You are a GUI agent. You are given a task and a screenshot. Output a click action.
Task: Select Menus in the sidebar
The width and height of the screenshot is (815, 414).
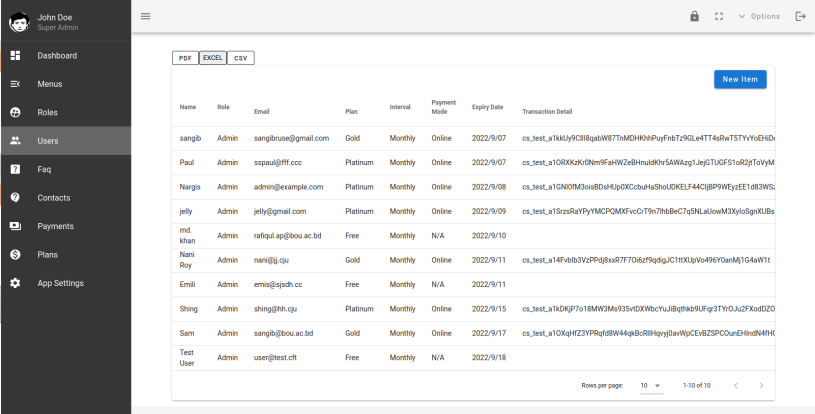(x=50, y=84)
